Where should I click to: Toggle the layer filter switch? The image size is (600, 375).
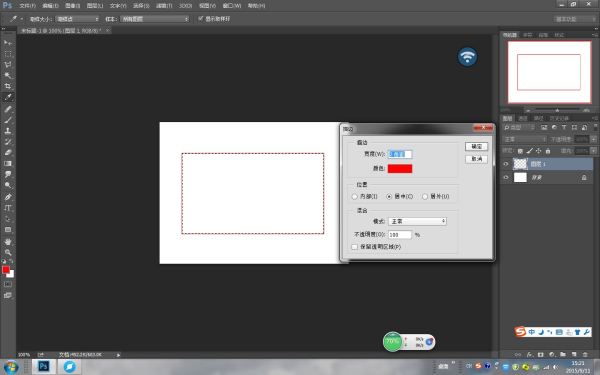(x=595, y=127)
